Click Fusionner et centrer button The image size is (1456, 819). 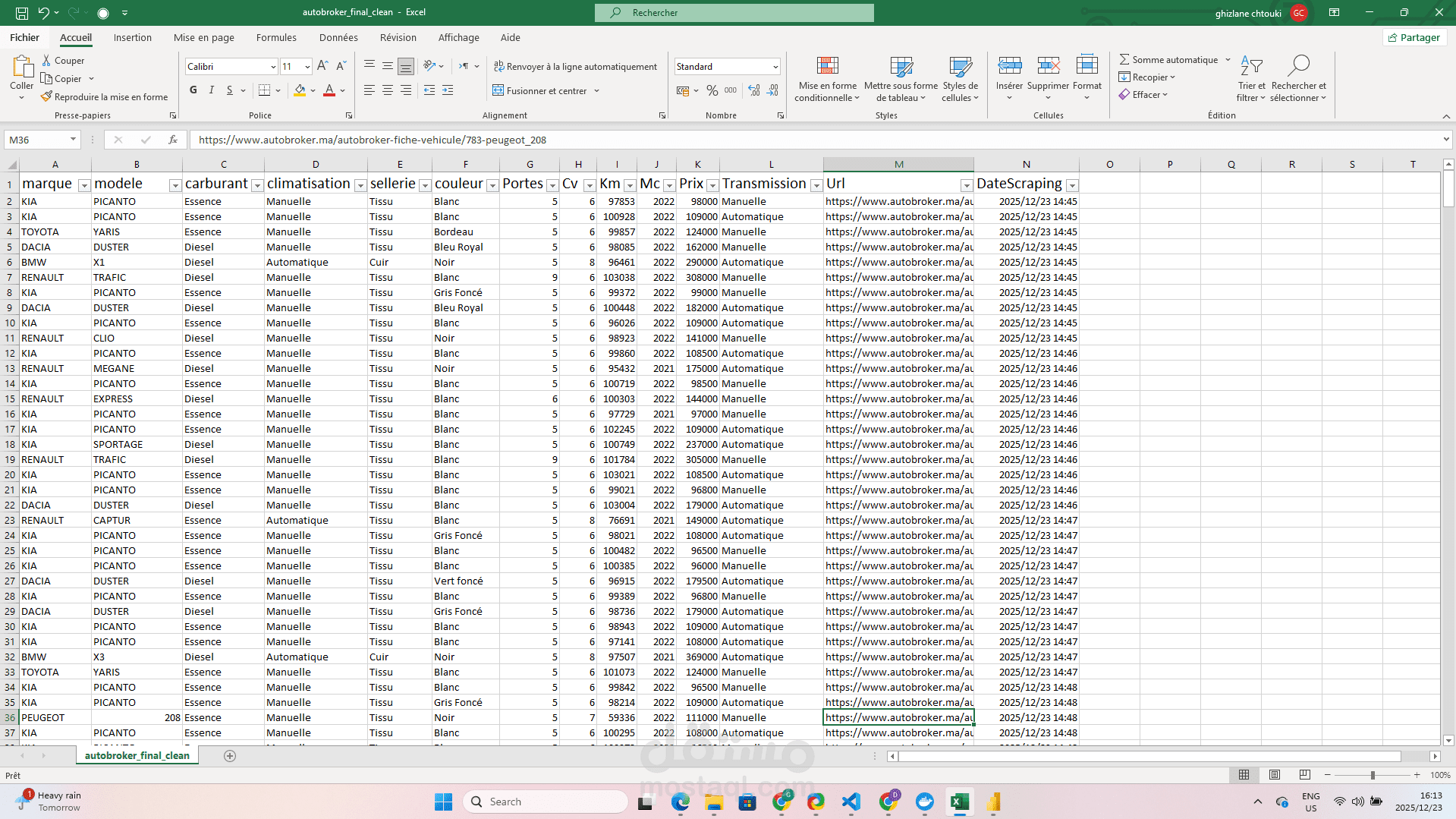point(540,90)
